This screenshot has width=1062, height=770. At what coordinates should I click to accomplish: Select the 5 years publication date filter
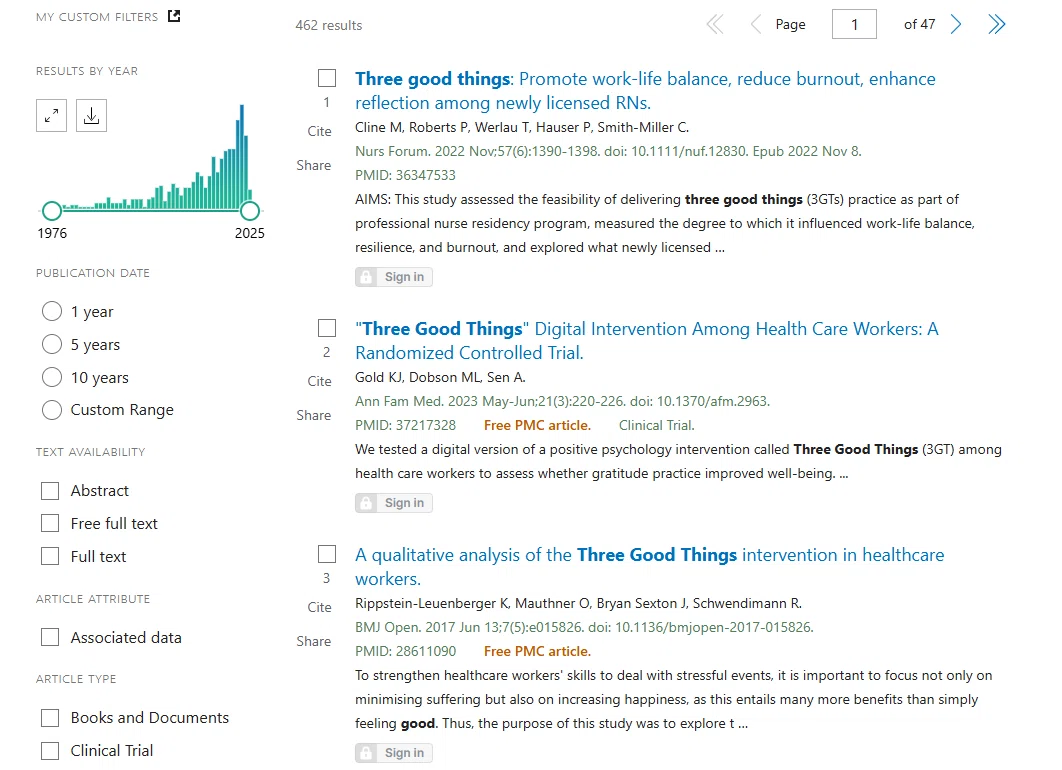point(52,345)
